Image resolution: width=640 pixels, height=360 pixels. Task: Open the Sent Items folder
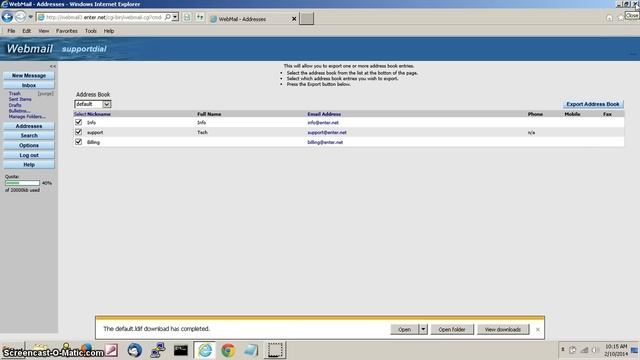[x=20, y=99]
